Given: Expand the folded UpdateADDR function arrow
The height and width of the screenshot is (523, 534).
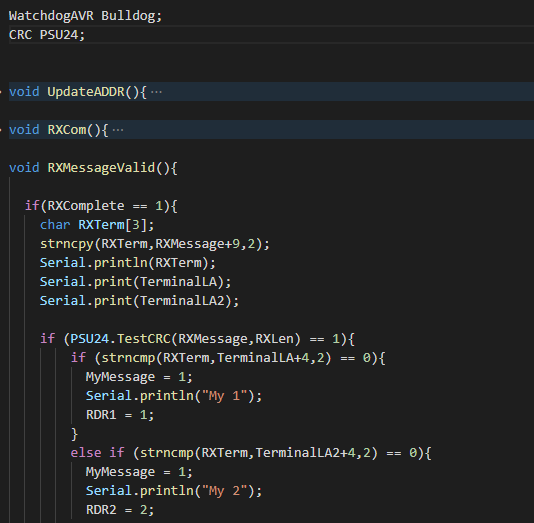Looking at the screenshot, I should (x=1, y=92).
